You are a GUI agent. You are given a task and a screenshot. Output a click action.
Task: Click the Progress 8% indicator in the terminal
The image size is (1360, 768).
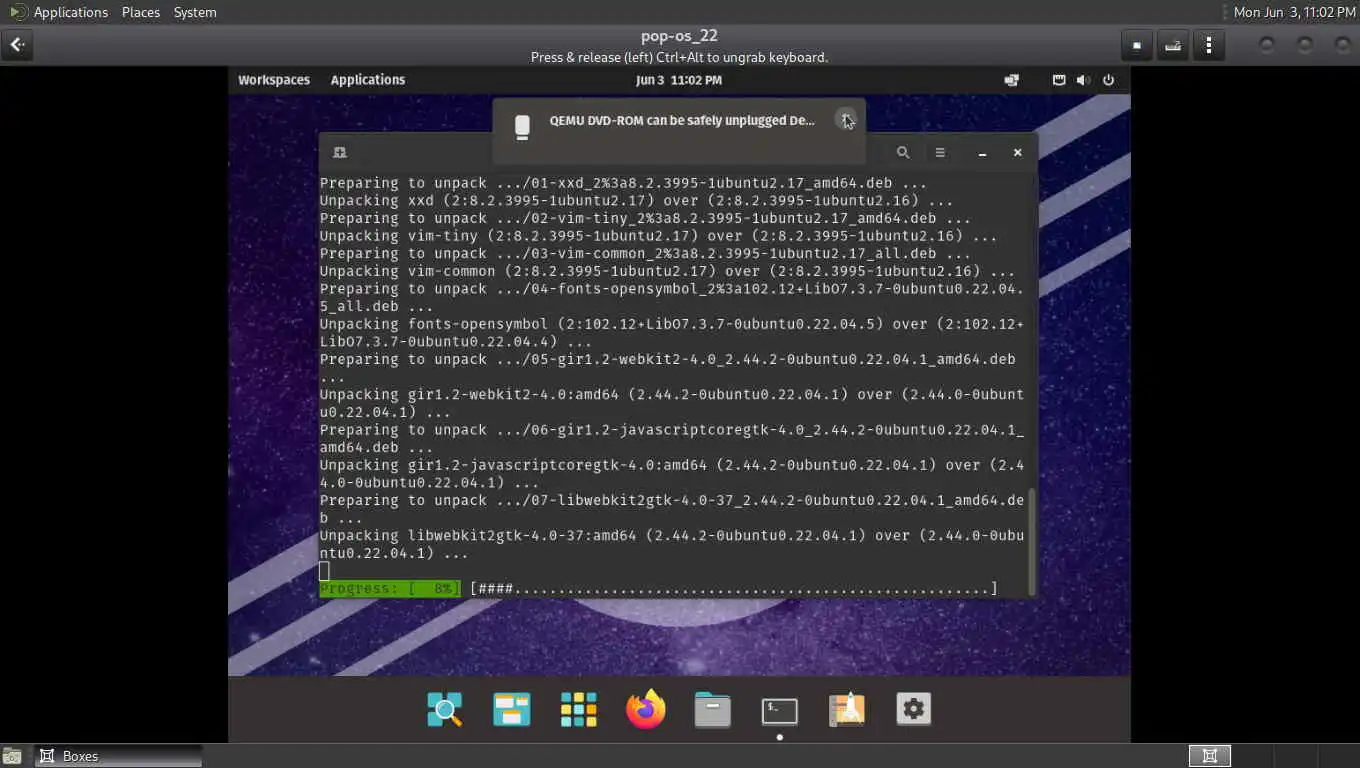tap(389, 588)
